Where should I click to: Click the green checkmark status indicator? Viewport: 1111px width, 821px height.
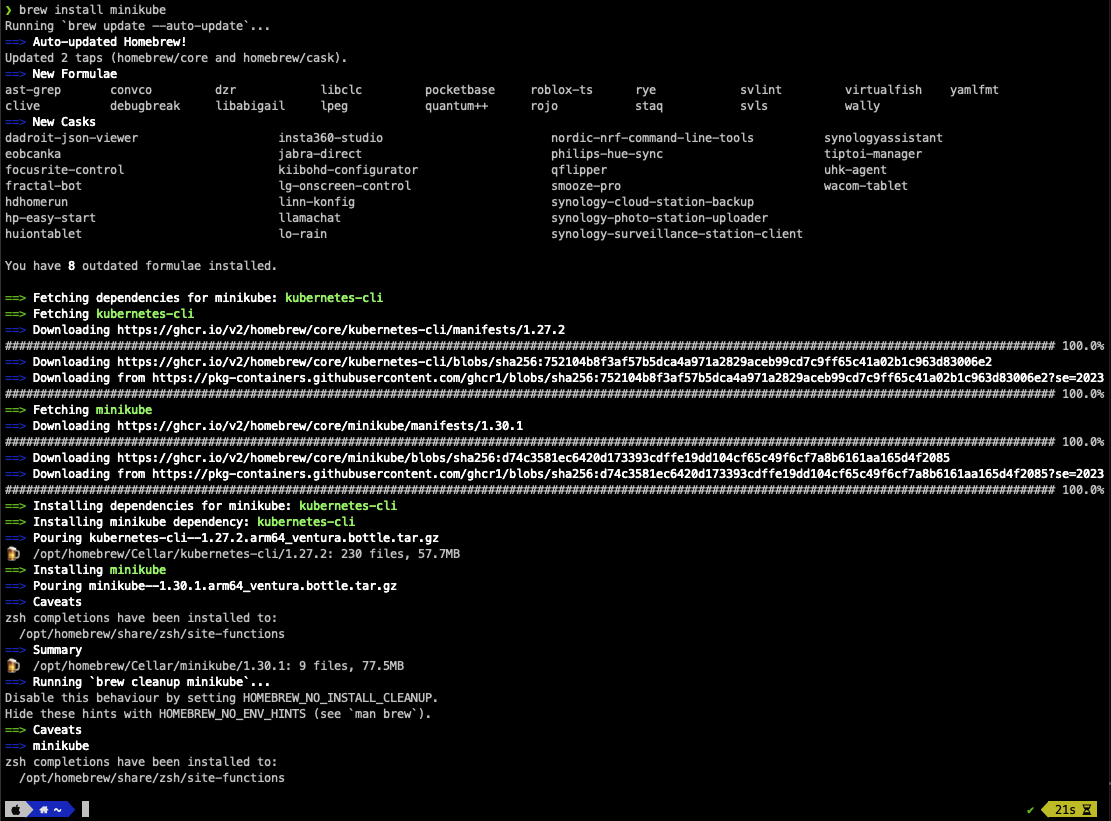(1030, 809)
